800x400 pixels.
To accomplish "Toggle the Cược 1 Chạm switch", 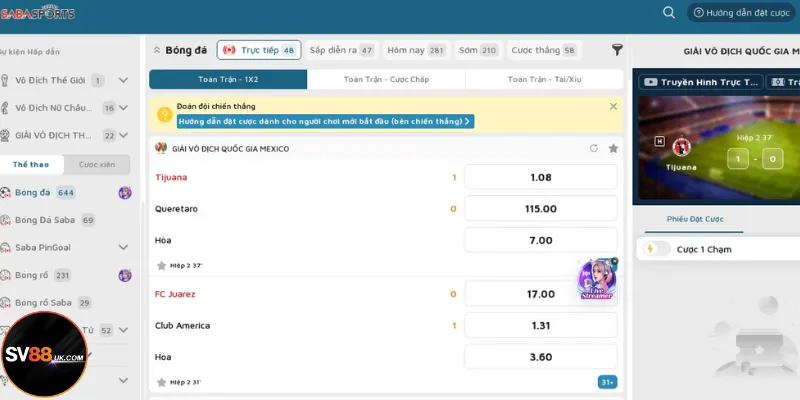I will pos(654,249).
